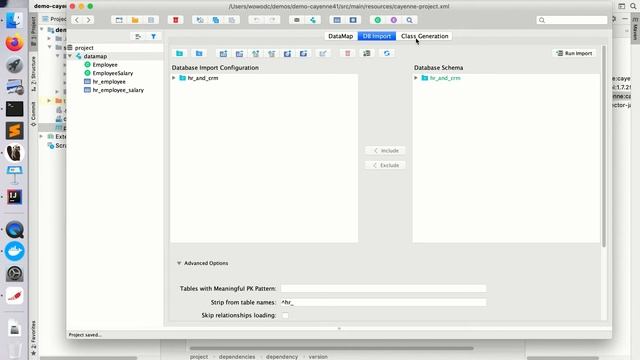Toggle the Skip relationships loading checkbox
Image resolution: width=640 pixels, height=360 pixels.
click(x=285, y=316)
